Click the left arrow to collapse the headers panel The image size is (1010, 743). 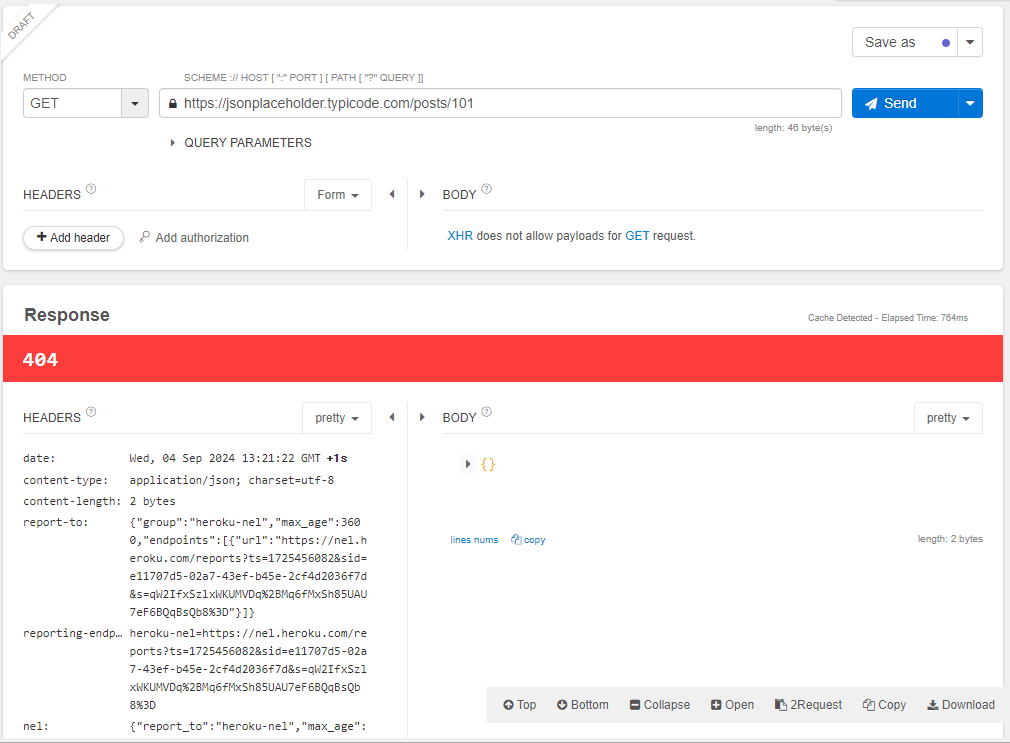click(391, 194)
